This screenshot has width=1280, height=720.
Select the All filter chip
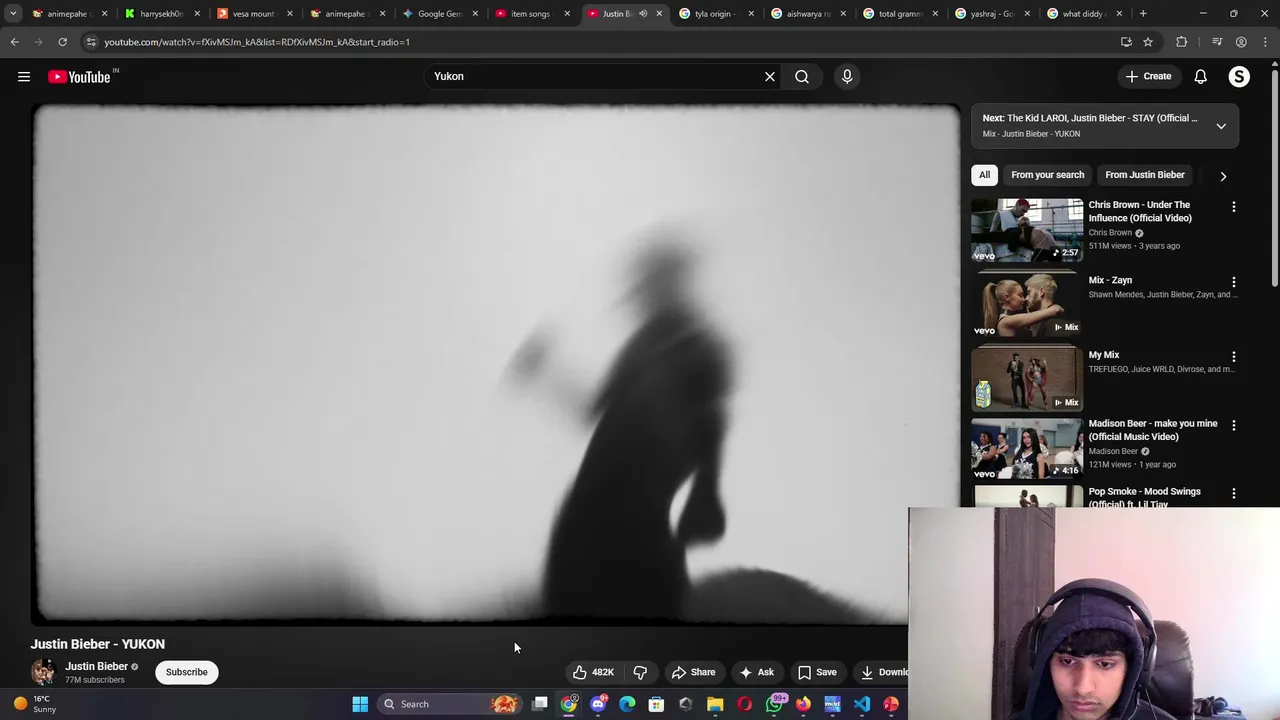[984, 175]
